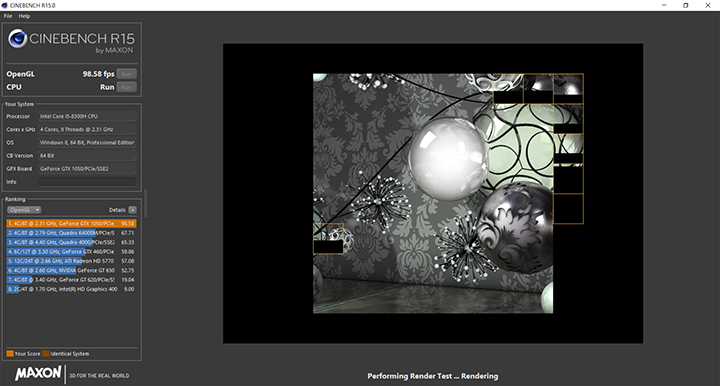Click the orange Your Score legend swatch
Viewport: 720px width, 386px height.
click(10, 353)
